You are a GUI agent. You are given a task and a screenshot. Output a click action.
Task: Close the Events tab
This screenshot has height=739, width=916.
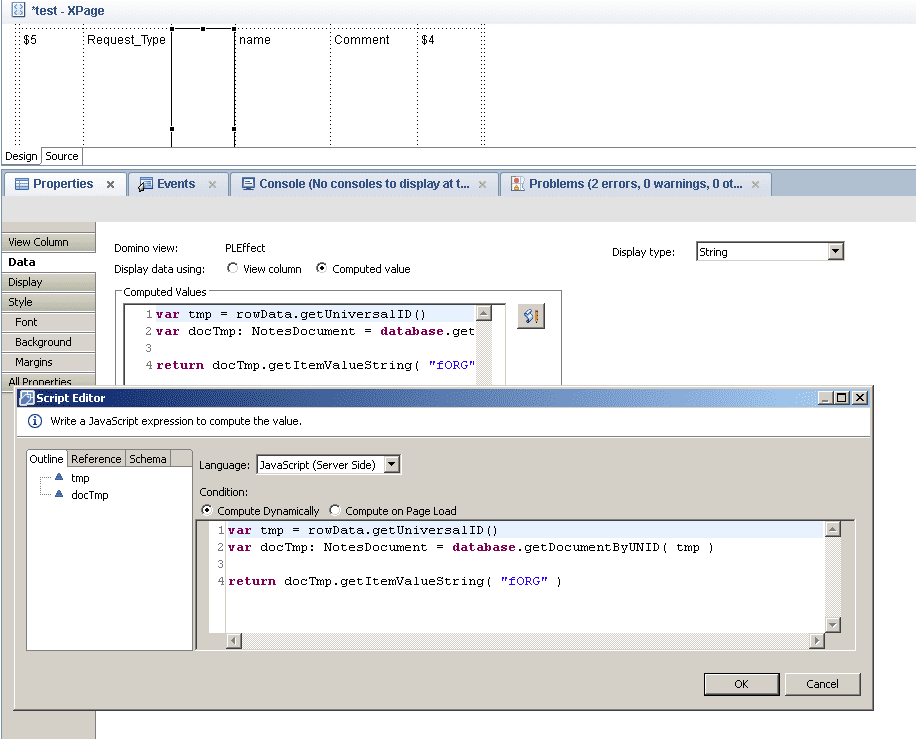[x=212, y=185]
